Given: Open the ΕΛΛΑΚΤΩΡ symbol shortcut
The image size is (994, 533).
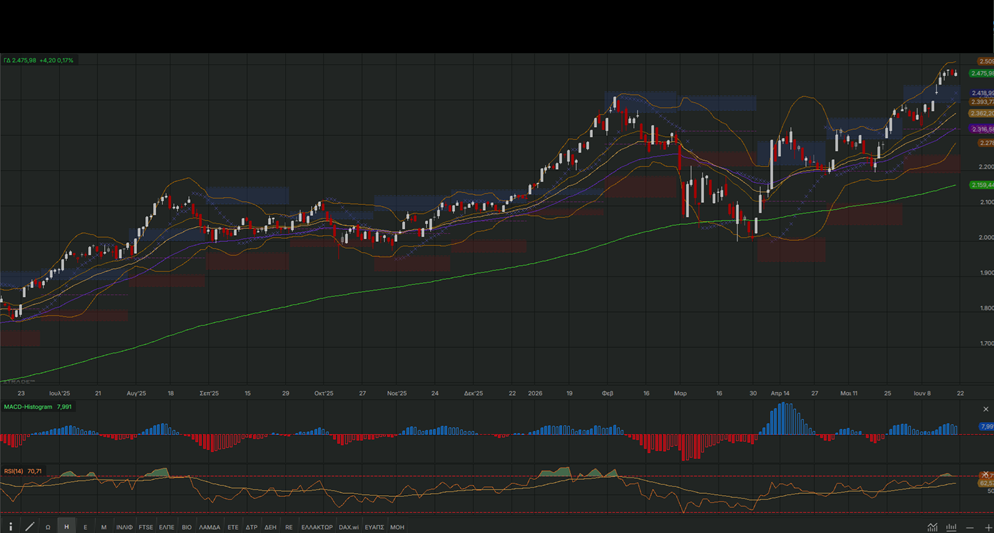Looking at the screenshot, I should pyautogui.click(x=317, y=527).
